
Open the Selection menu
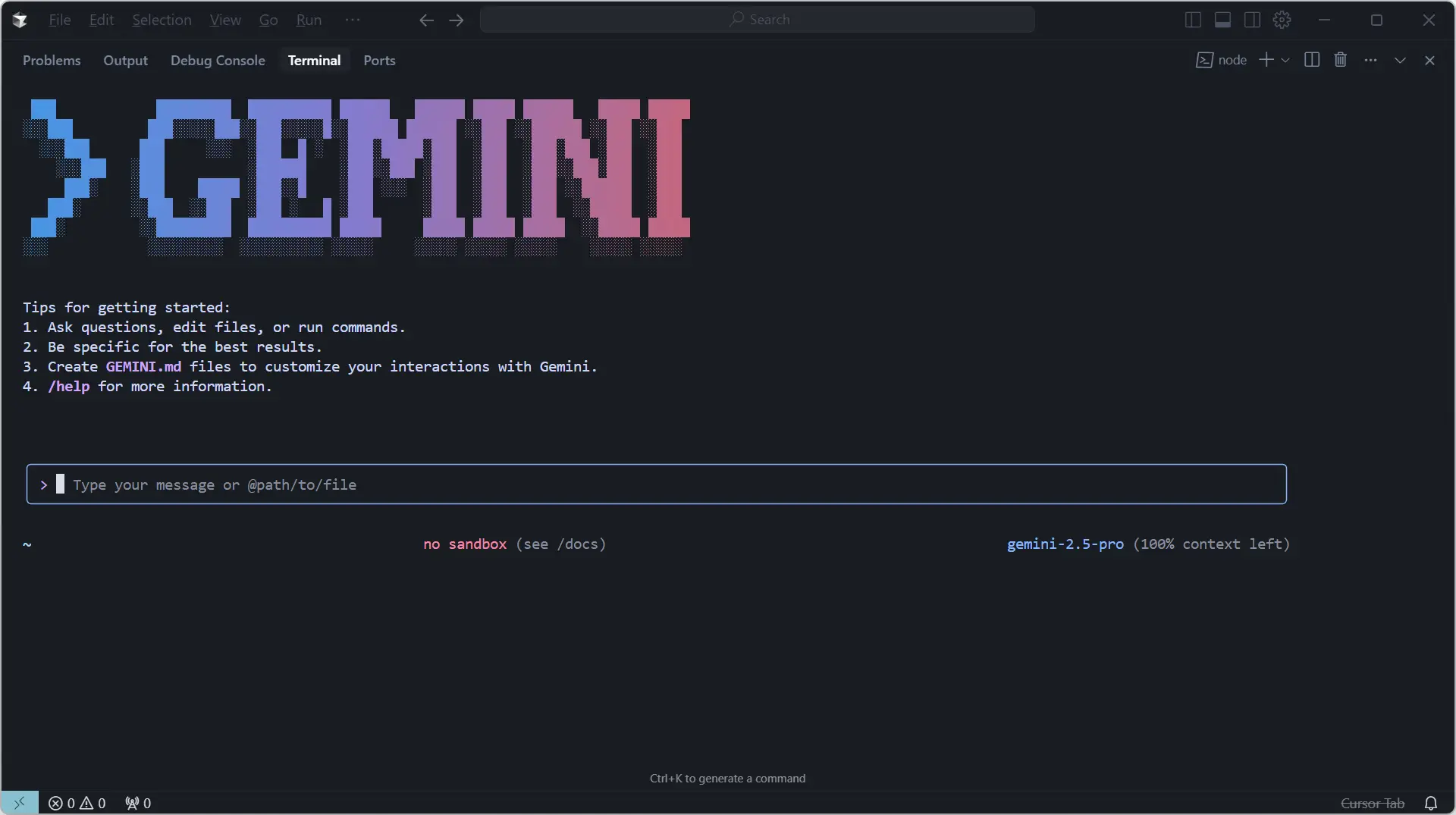point(162,20)
